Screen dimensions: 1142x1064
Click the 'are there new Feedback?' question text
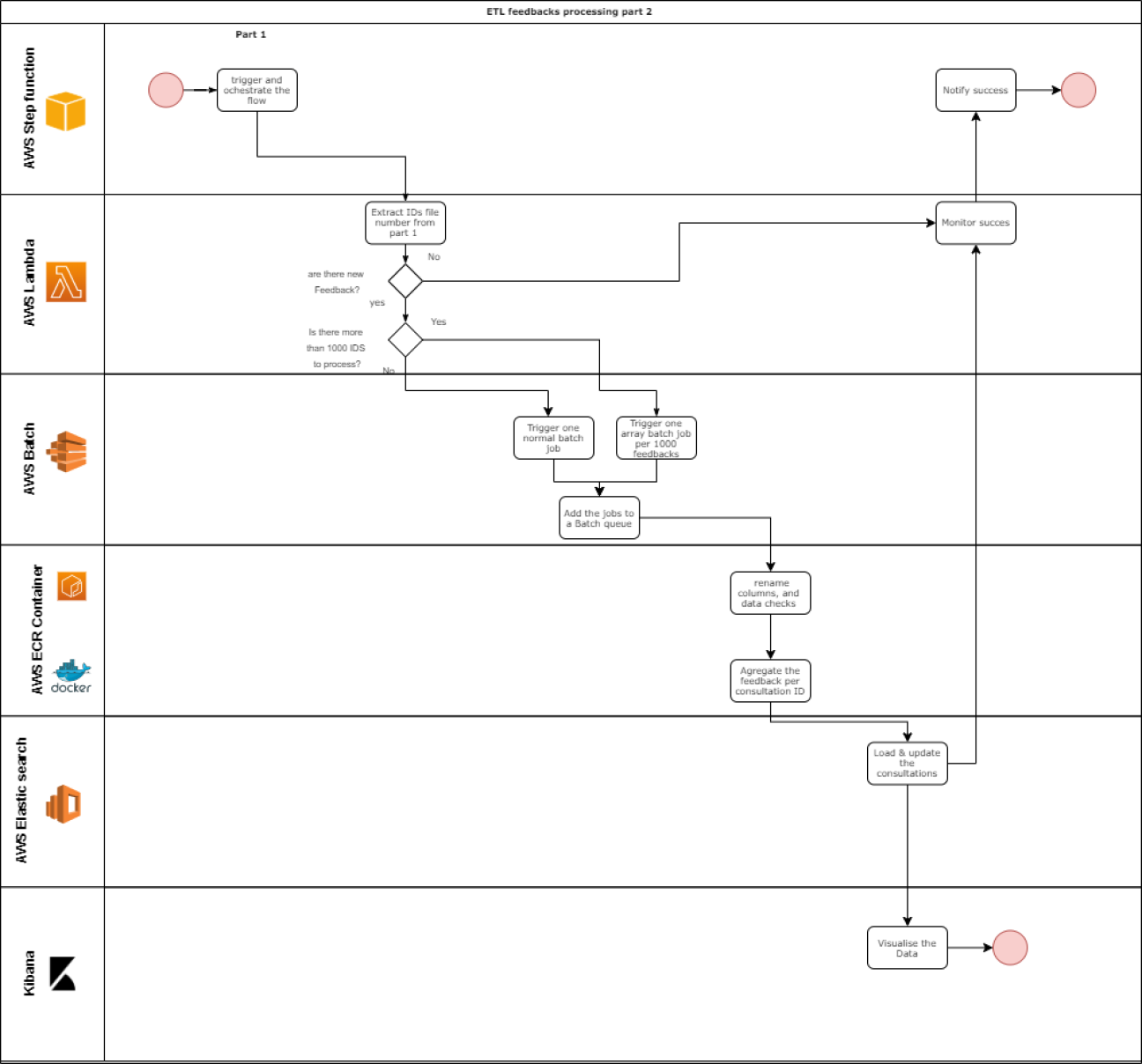point(336,282)
